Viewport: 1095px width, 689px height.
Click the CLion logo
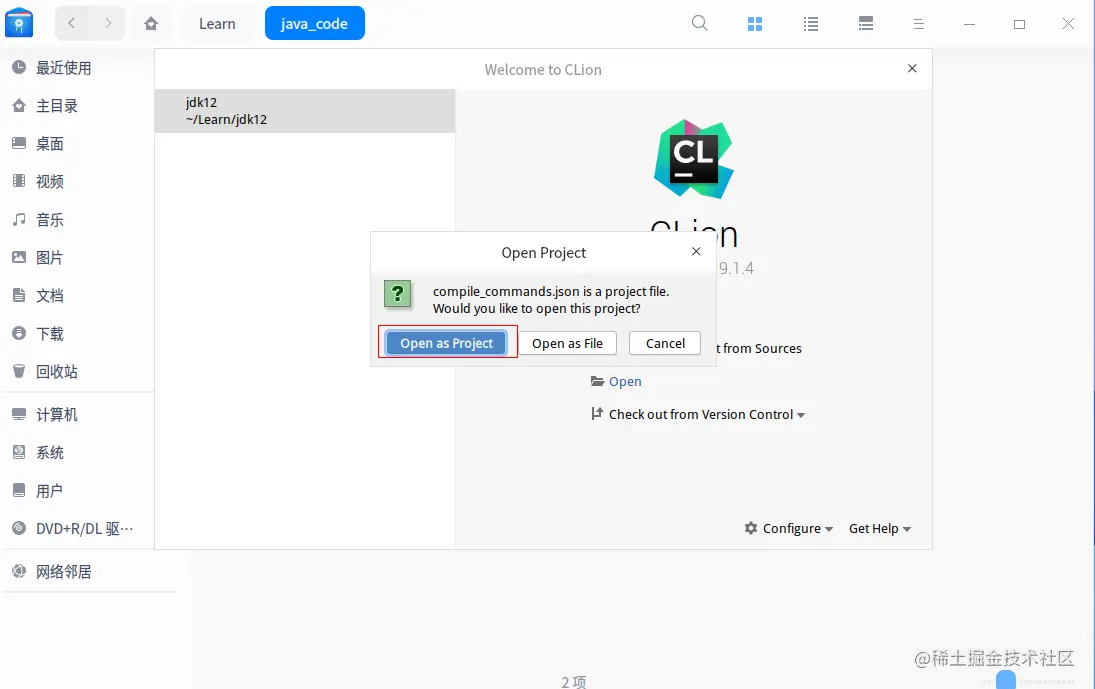[693, 158]
